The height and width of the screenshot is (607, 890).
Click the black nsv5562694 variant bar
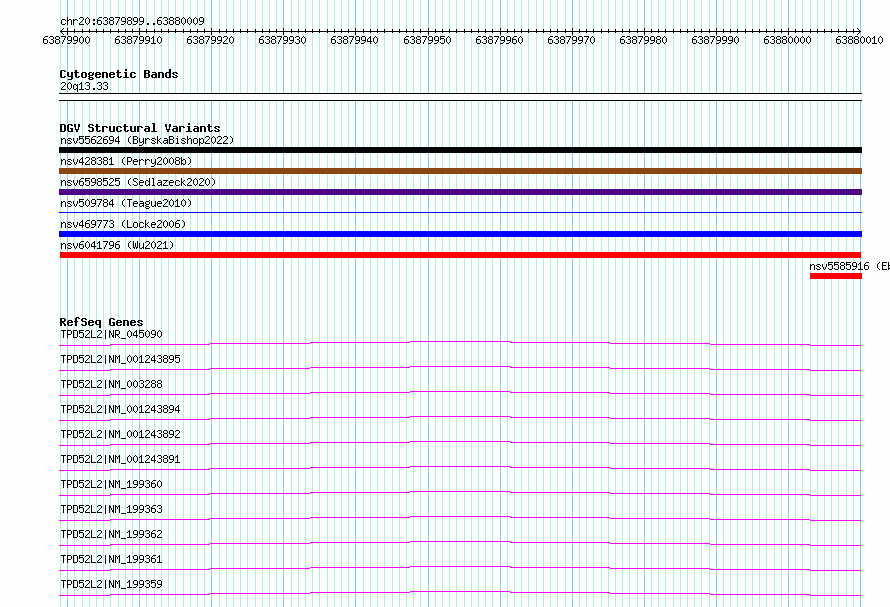coord(460,150)
